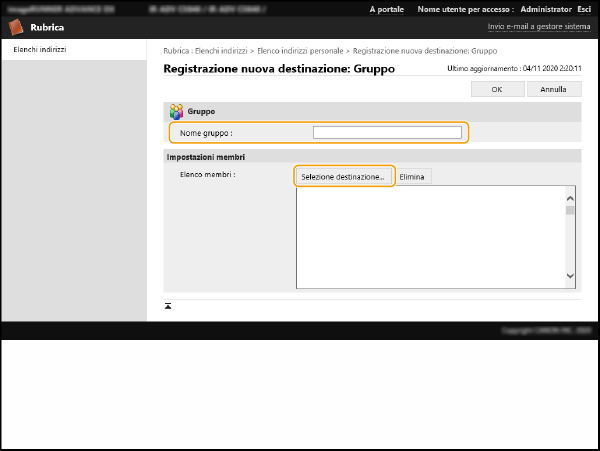600x451 pixels.
Task: Cancel registration with Annulla button
Action: [x=553, y=89]
